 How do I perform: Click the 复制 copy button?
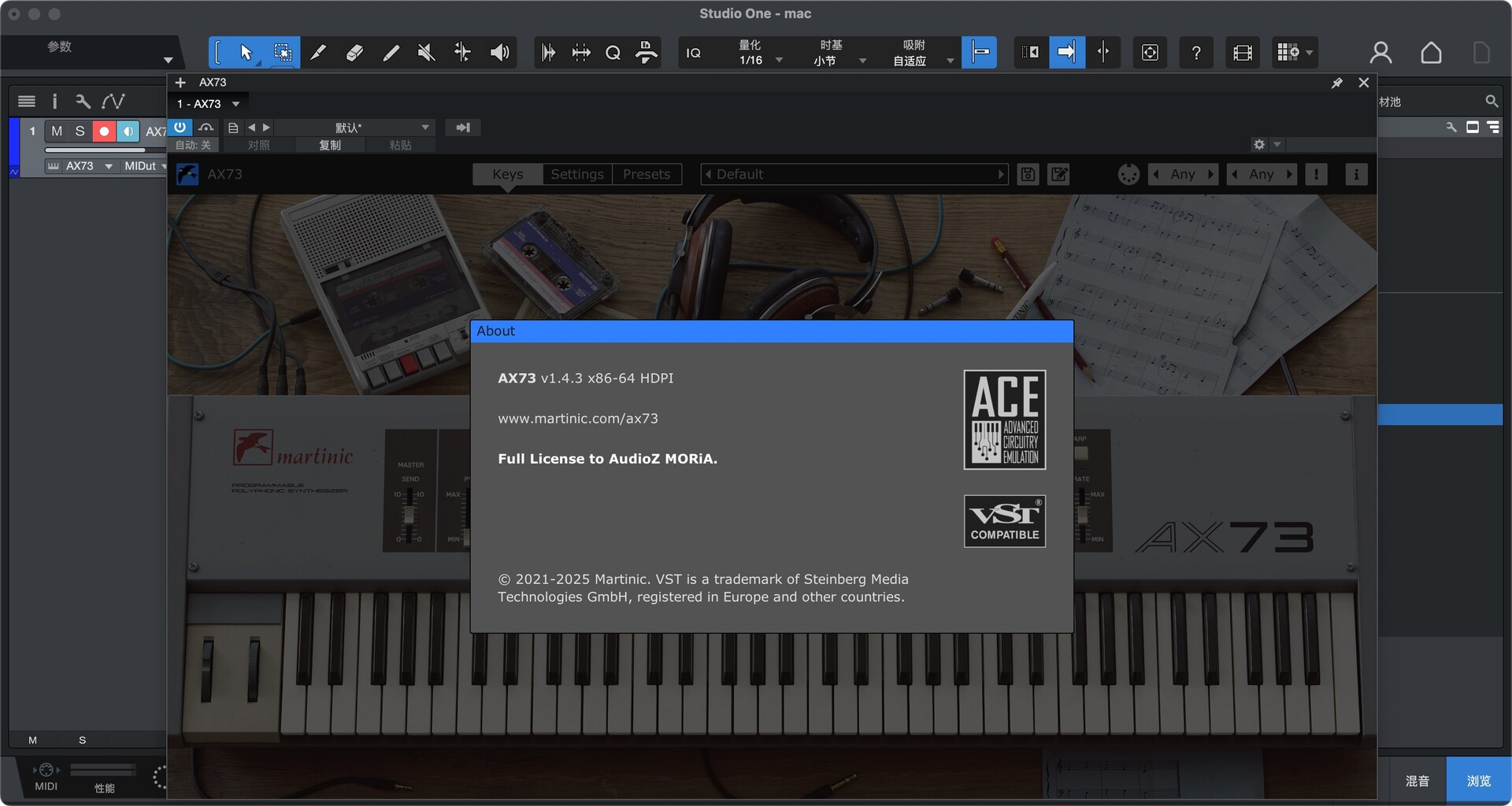330,146
